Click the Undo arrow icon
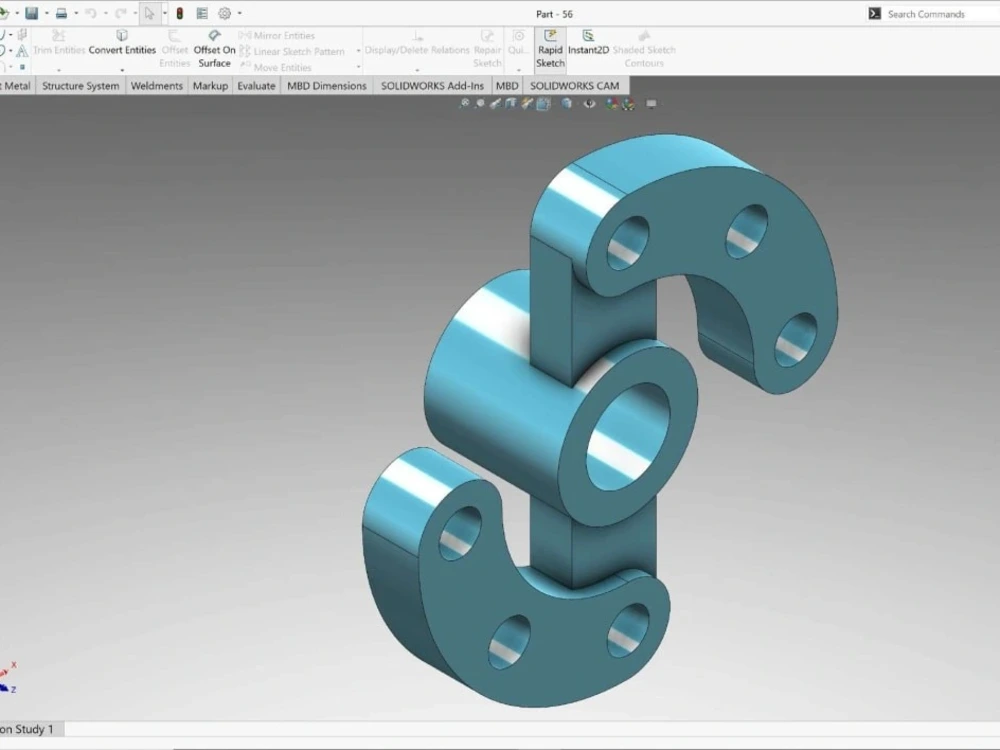 point(91,13)
